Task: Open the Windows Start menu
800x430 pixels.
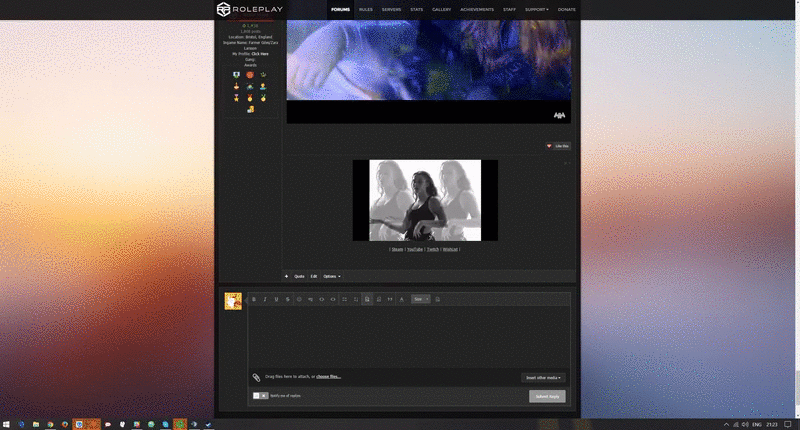Action: coord(6,424)
